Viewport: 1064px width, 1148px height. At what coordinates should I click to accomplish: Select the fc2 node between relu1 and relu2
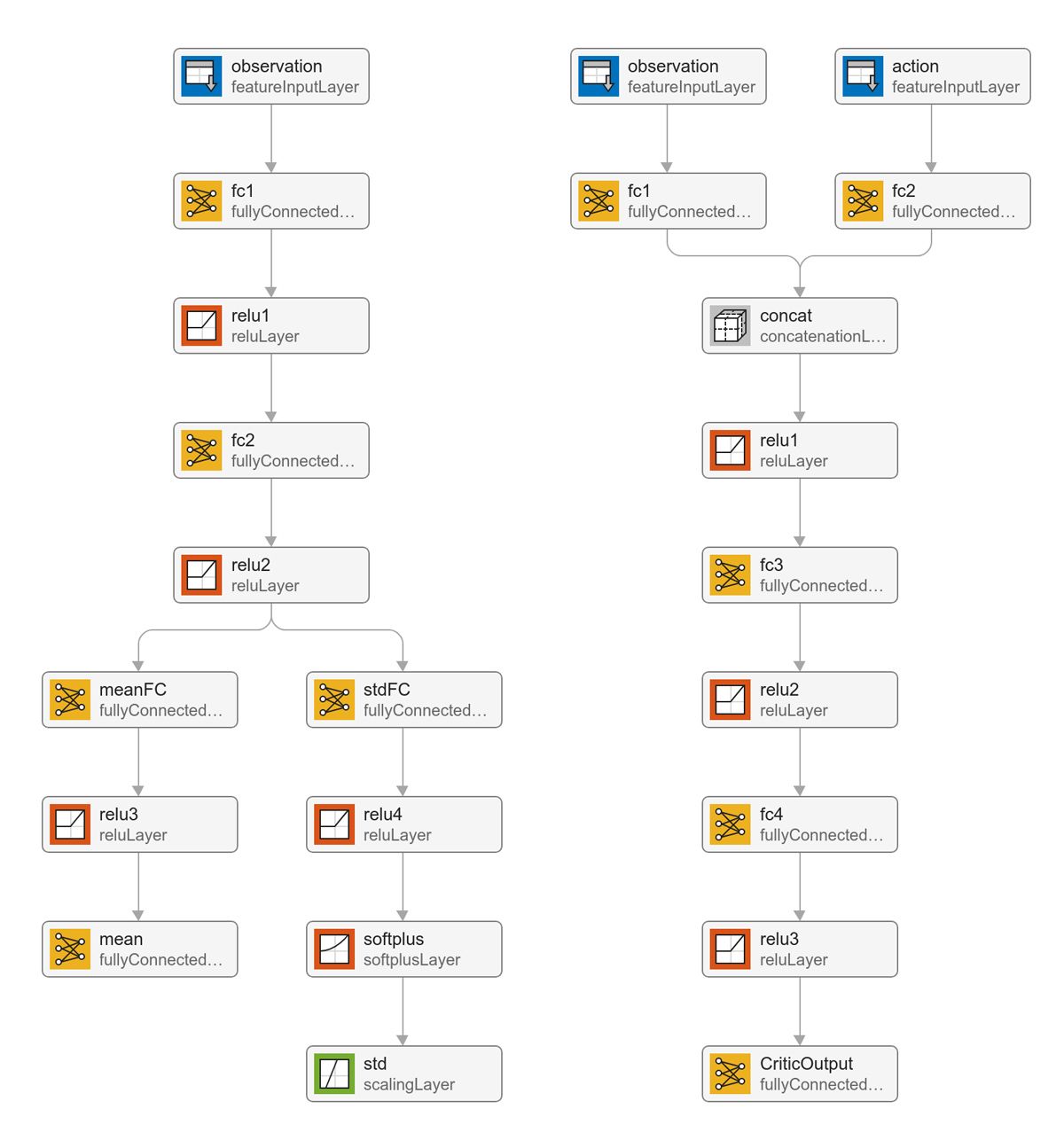pyautogui.click(x=270, y=450)
